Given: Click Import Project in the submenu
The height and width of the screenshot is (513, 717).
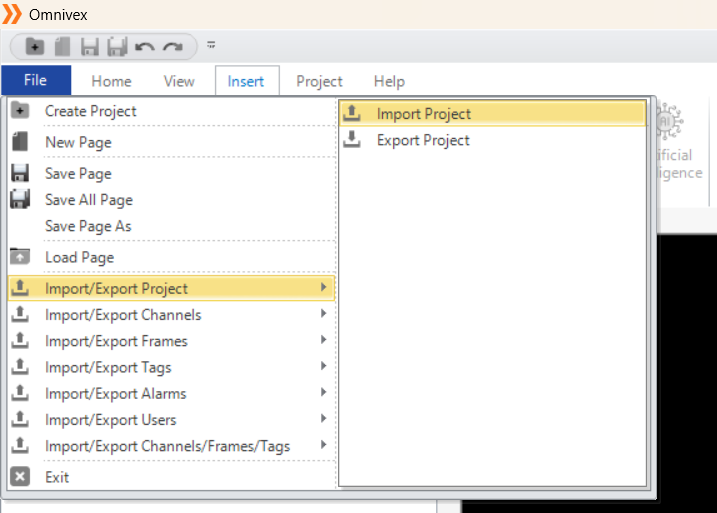Looking at the screenshot, I should pos(492,113).
